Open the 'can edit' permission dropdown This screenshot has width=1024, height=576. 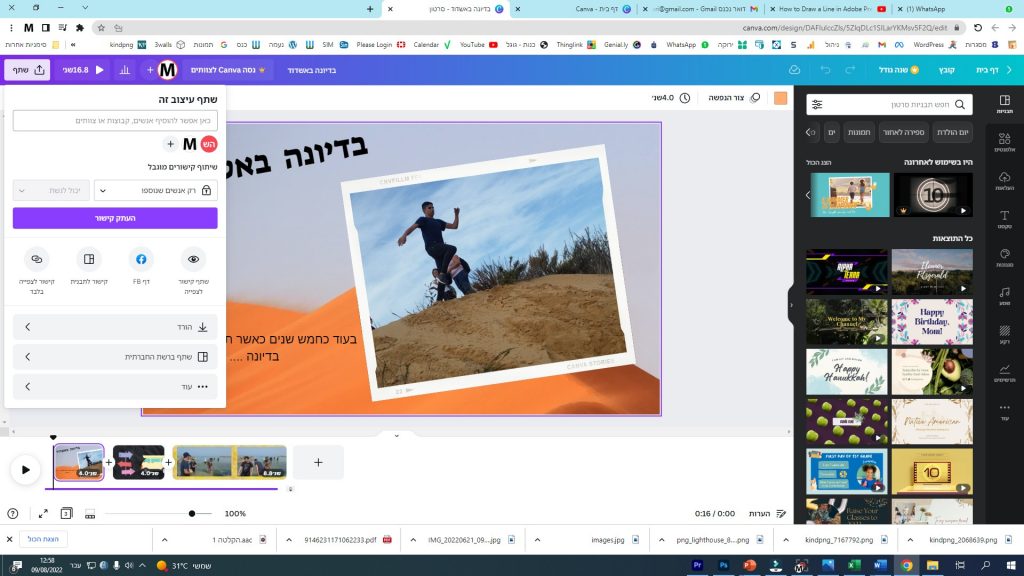coord(51,190)
